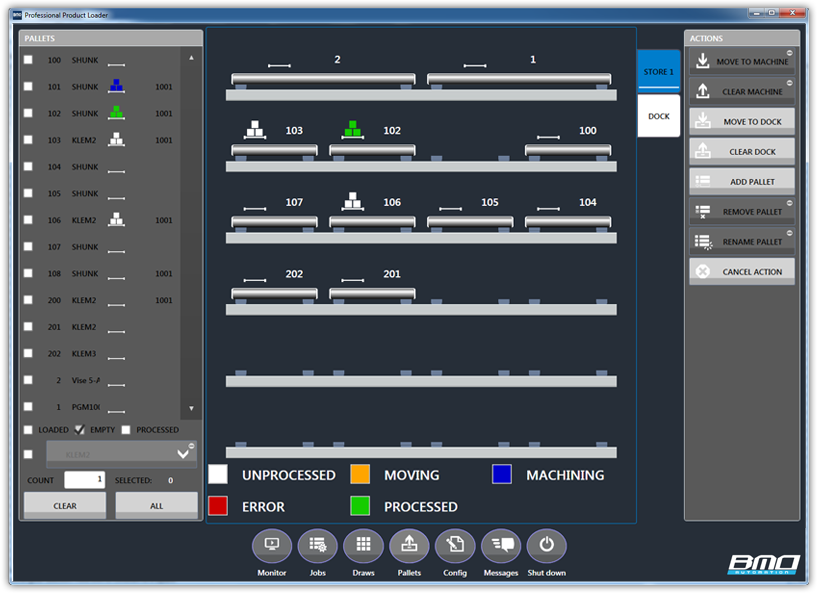Tick the checkbox for pallet 101
This screenshot has width=817, height=593.
point(28,87)
